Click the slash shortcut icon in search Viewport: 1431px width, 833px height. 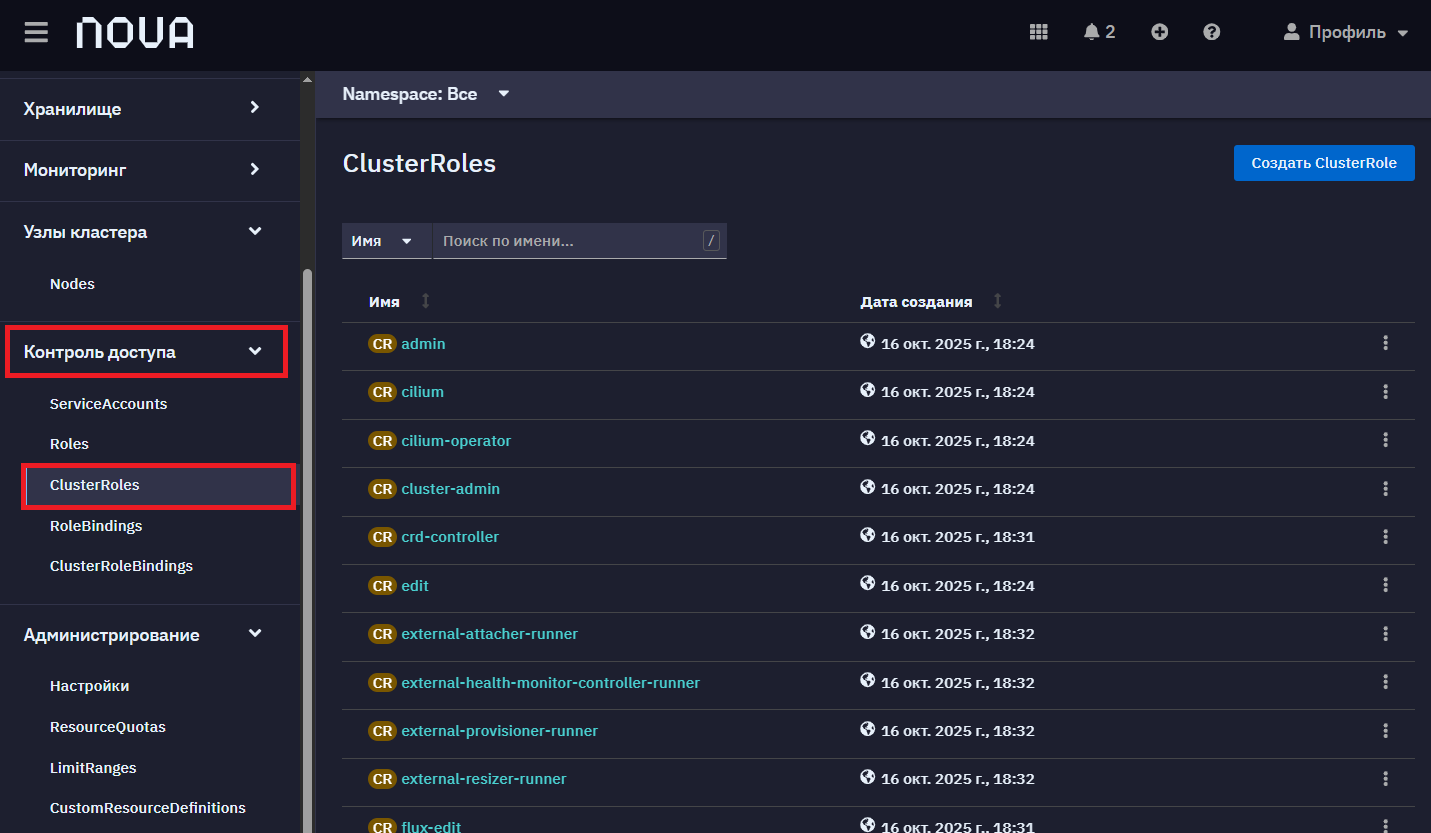coord(711,241)
